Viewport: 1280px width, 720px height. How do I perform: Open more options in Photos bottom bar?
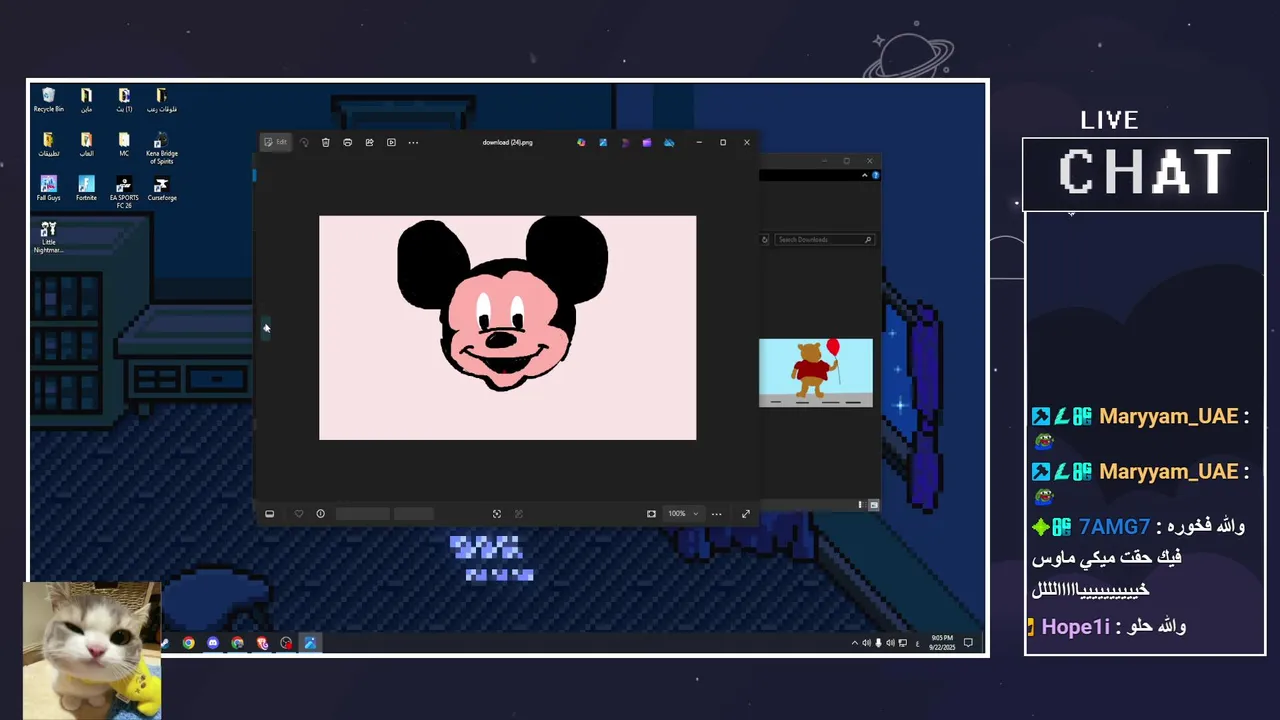716,514
